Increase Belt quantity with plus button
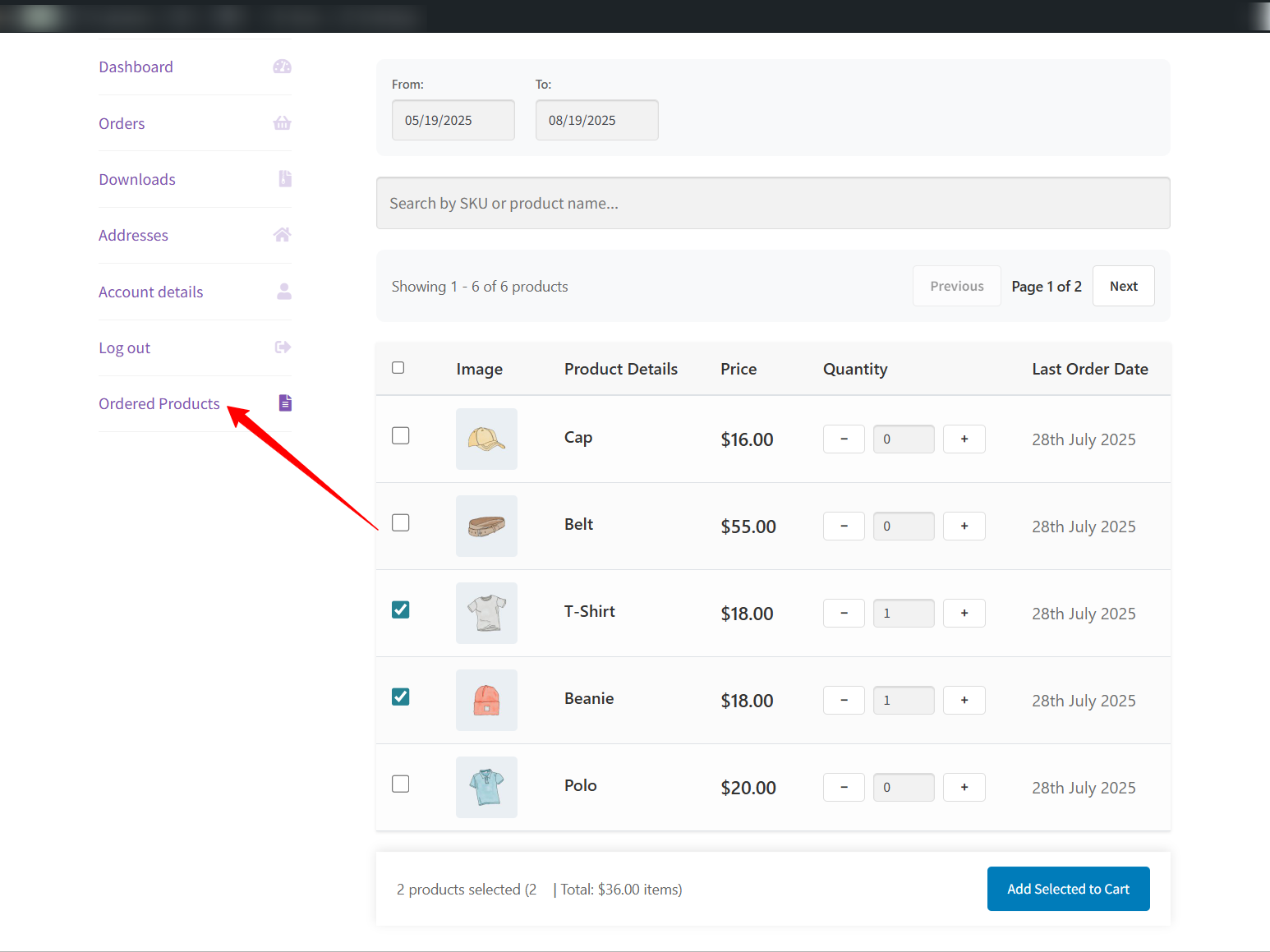The width and height of the screenshot is (1270, 952). [964, 526]
